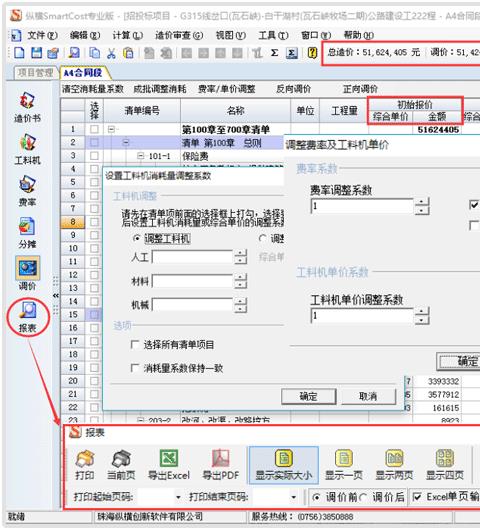Click the print preview magnifier toolbar icon
This screenshot has width=480, height=529.
(x=74, y=53)
